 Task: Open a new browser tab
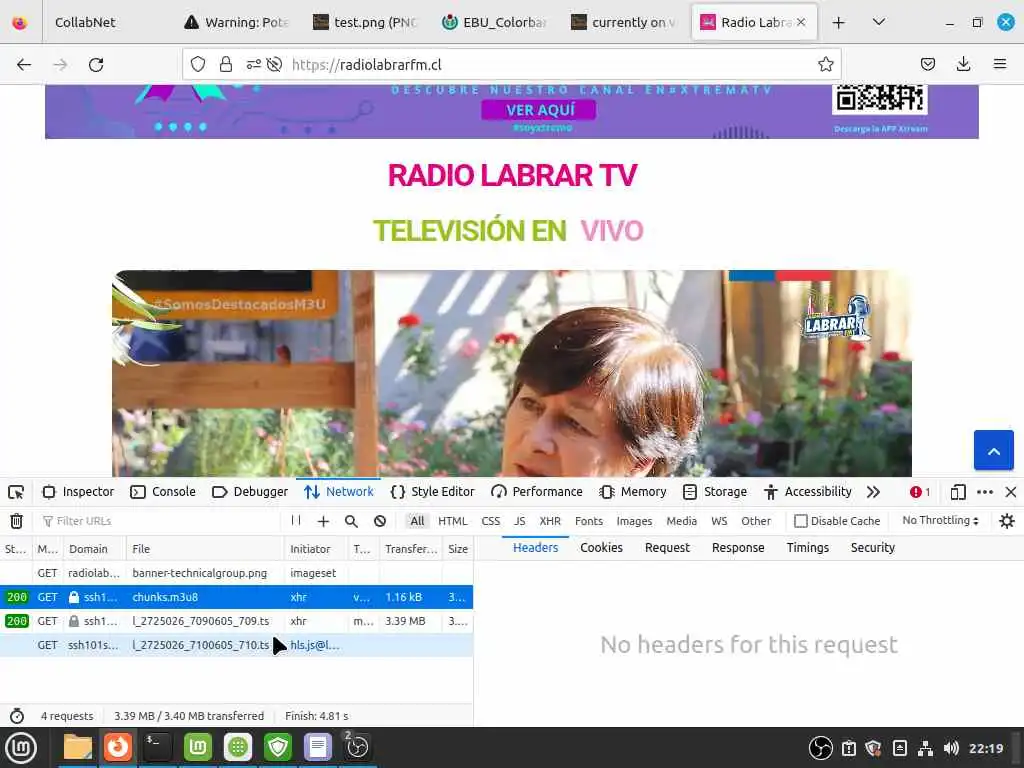[839, 22]
